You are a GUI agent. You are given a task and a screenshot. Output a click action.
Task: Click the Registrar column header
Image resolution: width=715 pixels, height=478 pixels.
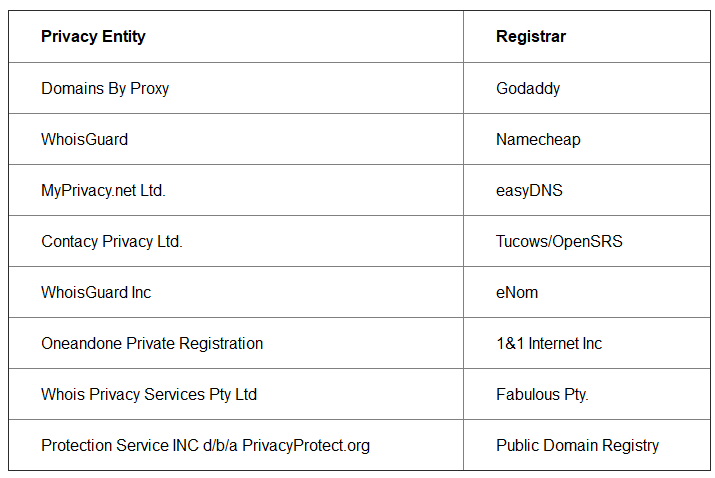pyautogui.click(x=530, y=37)
